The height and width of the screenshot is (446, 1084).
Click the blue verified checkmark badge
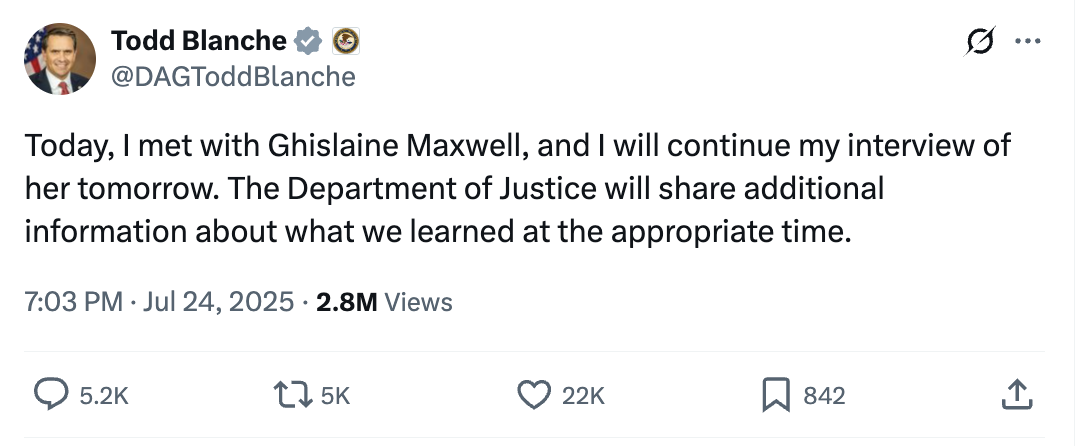(x=309, y=41)
